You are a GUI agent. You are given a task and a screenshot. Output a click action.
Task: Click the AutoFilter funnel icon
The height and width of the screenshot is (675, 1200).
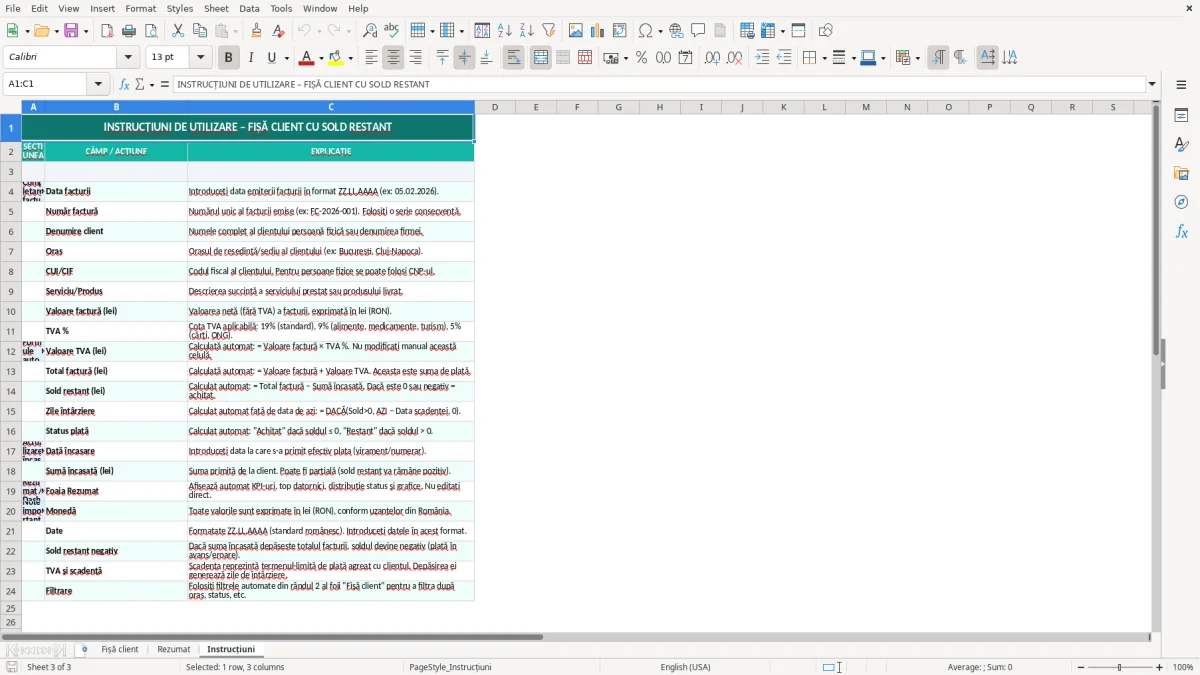[x=549, y=31]
